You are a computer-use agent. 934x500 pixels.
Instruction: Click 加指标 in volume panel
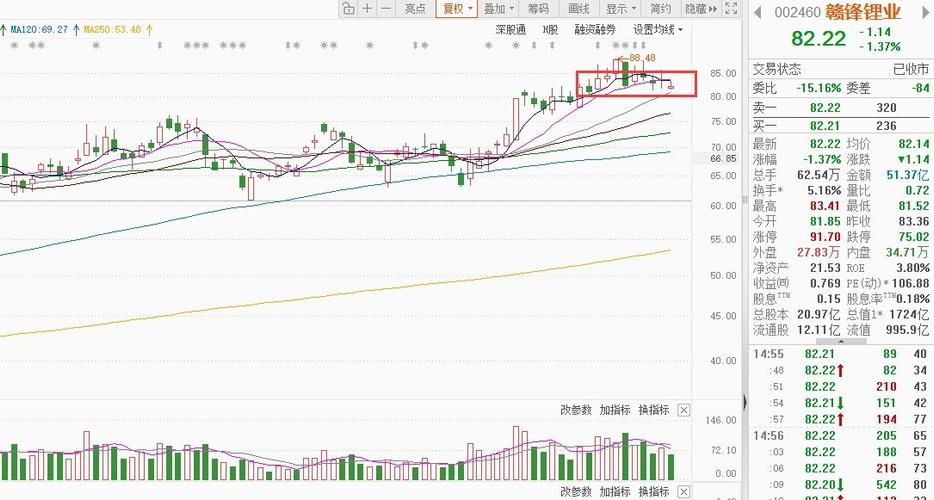tap(615, 410)
